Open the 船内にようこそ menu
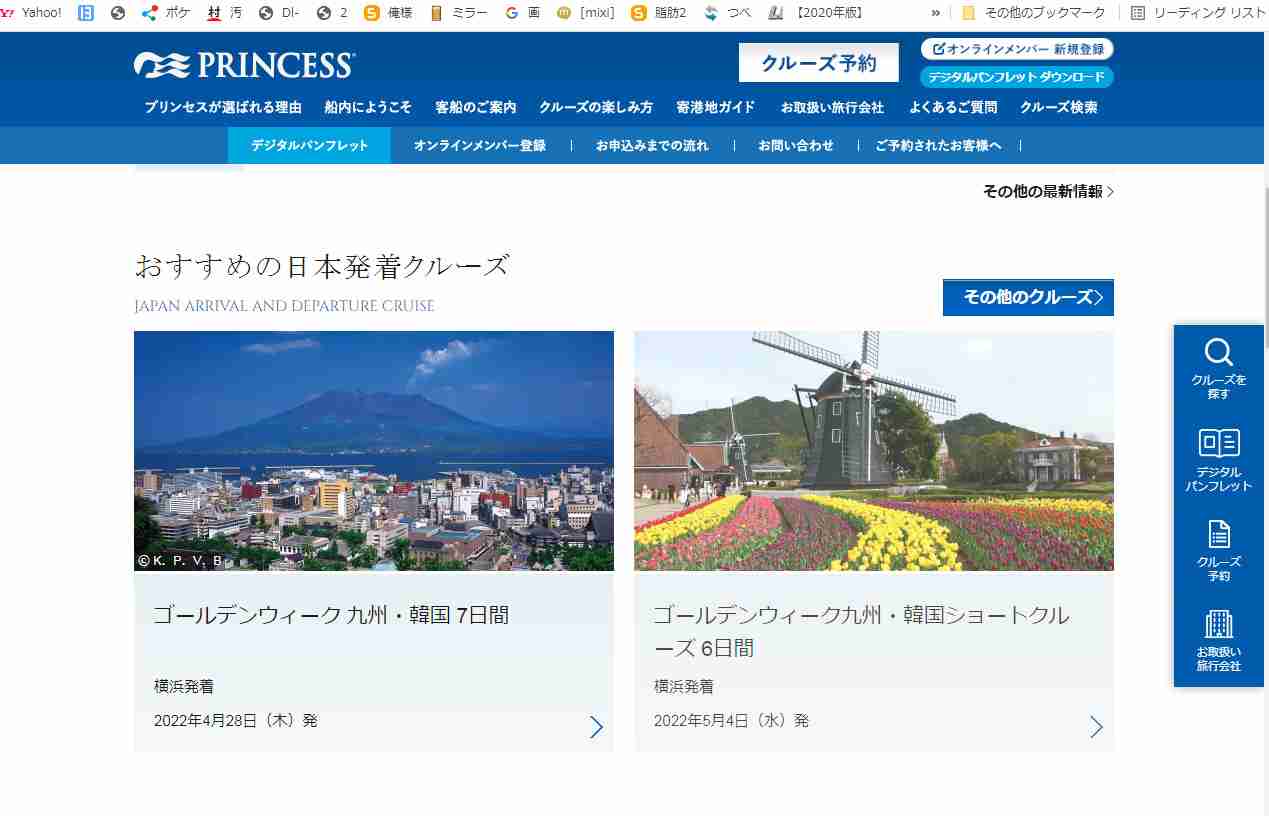 pyautogui.click(x=368, y=107)
